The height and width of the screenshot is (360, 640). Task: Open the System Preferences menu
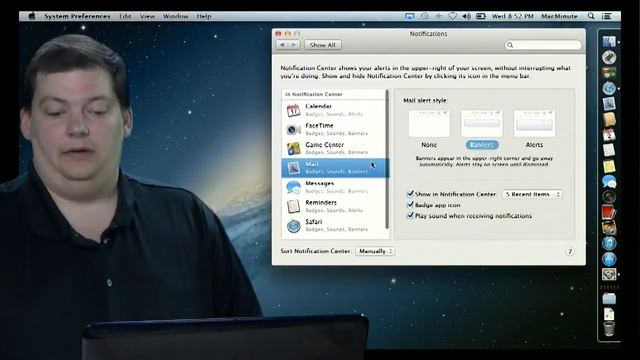[x=77, y=16]
